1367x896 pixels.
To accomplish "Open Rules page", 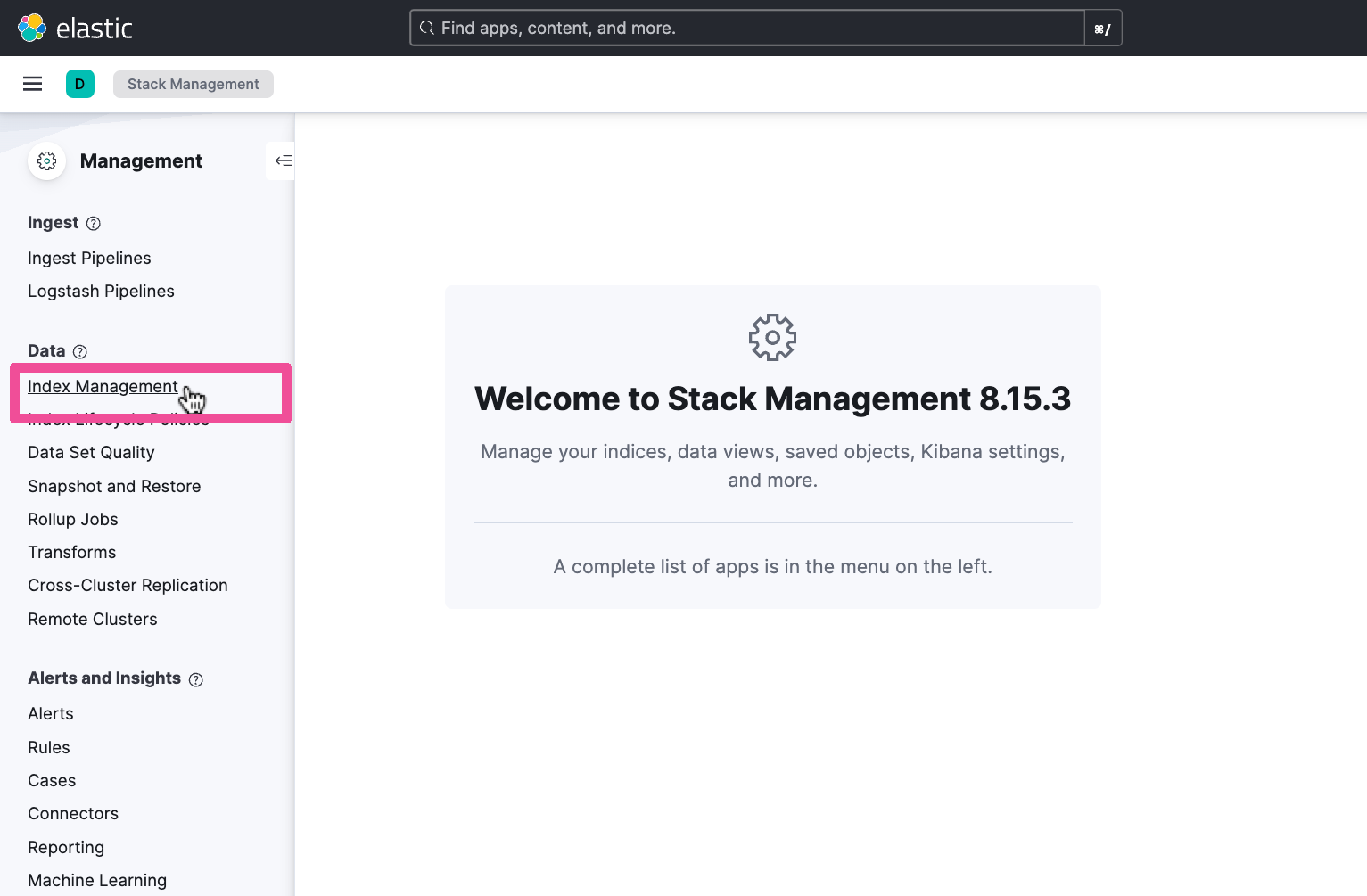I will pyautogui.click(x=49, y=747).
